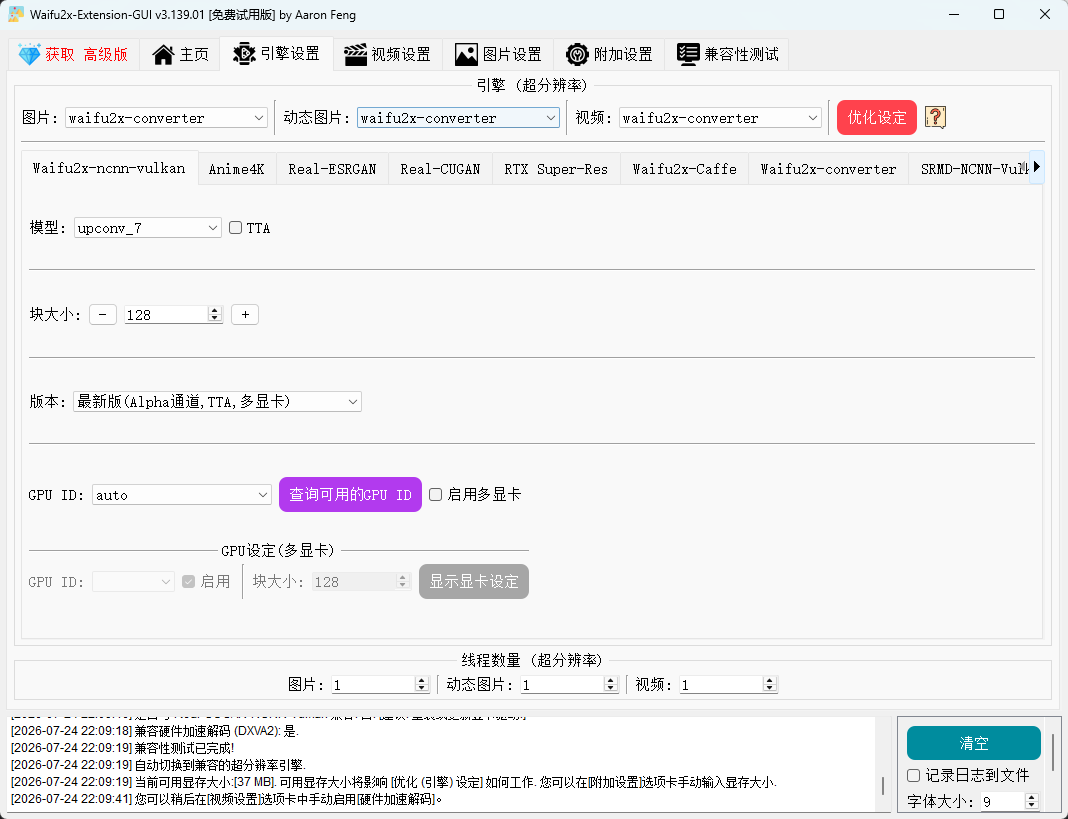Screen dimensions: 1068x819
Task: Enable the TTA checkbox
Action: (236, 228)
